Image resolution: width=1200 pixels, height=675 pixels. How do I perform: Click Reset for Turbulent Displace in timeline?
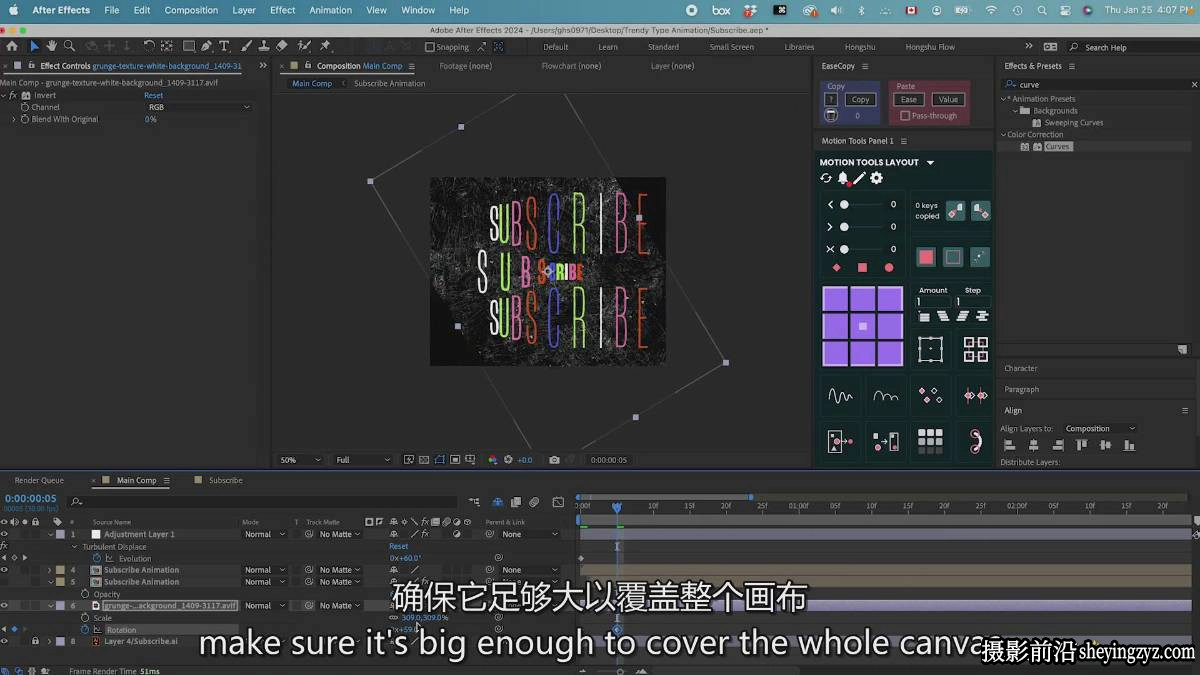[x=398, y=546]
